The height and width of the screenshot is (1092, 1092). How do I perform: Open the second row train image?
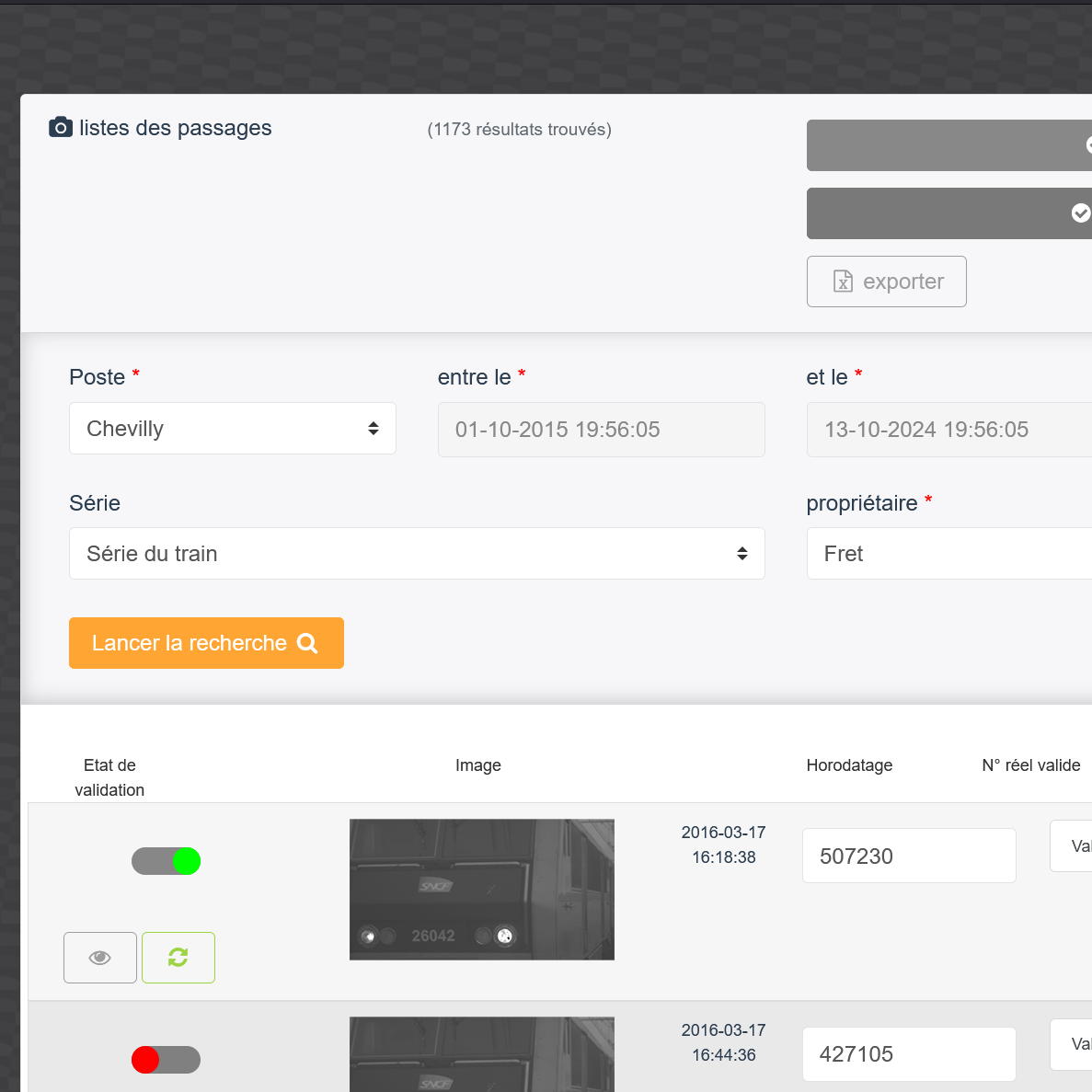point(481,1055)
